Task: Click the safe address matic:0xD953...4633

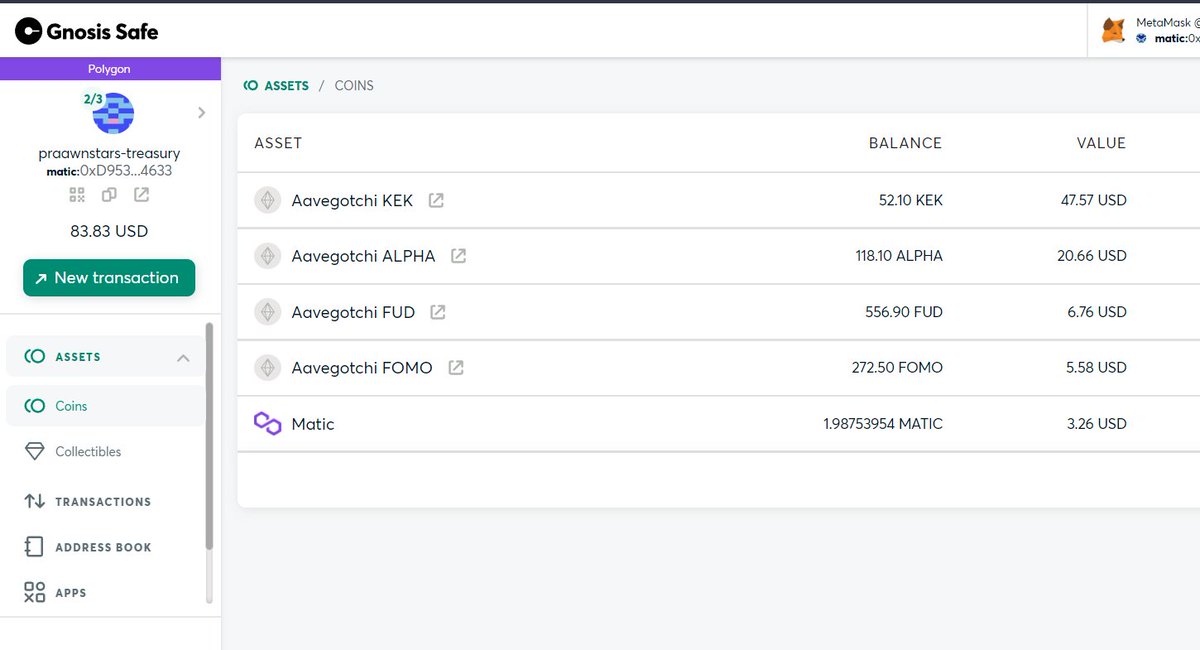Action: click(x=109, y=171)
